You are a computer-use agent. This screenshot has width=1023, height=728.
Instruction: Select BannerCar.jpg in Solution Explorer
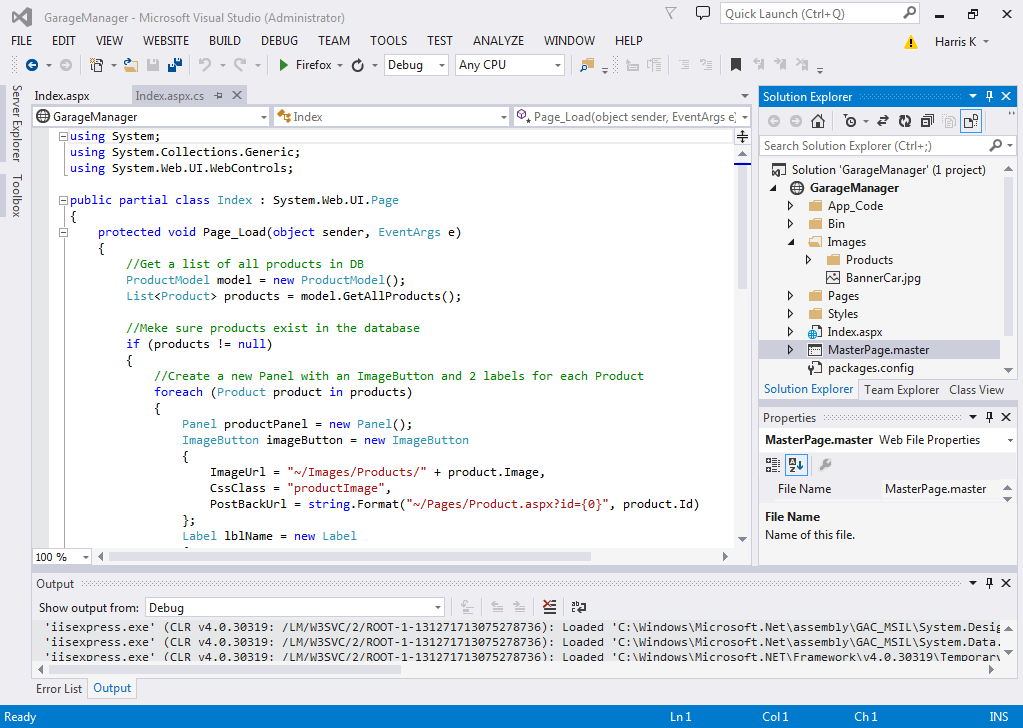click(882, 278)
